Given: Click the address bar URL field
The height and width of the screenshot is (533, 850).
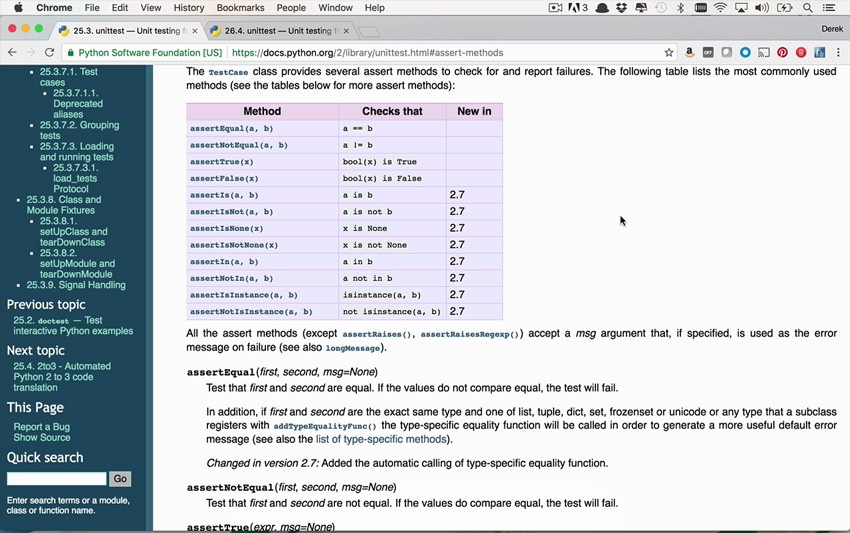Looking at the screenshot, I should 368,53.
